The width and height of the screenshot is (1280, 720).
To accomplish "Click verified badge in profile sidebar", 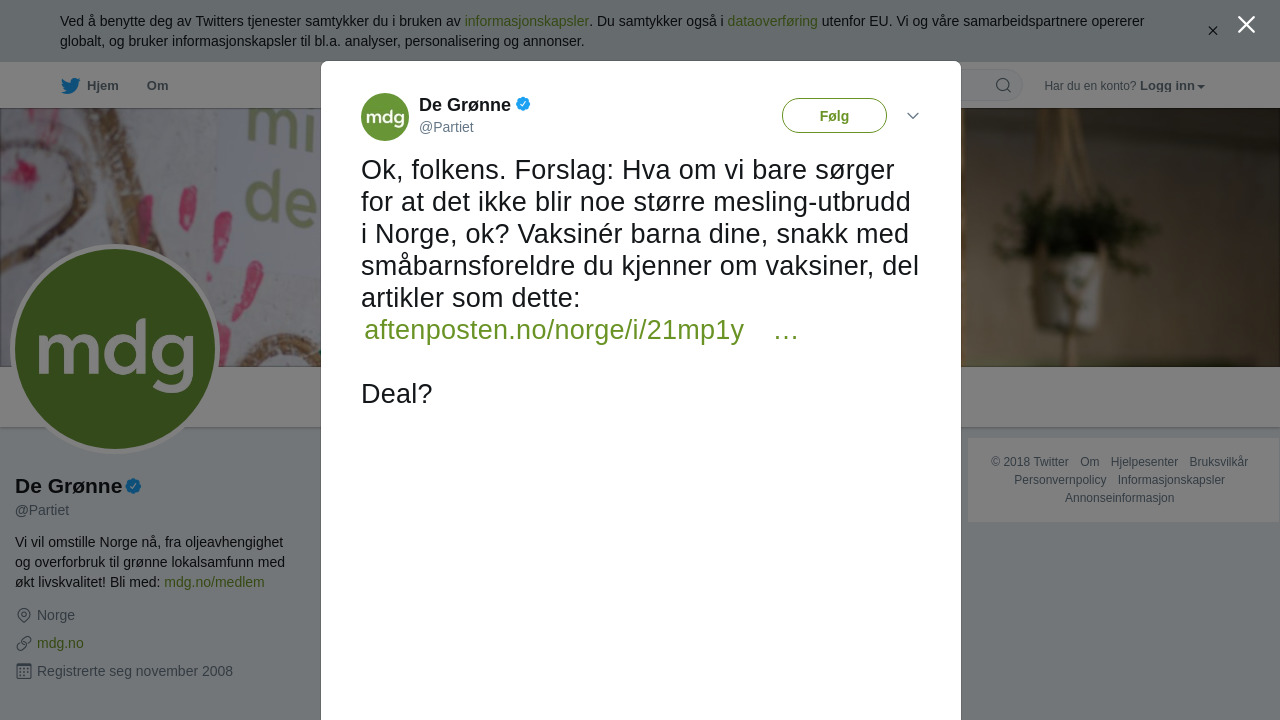I will pos(133,486).
